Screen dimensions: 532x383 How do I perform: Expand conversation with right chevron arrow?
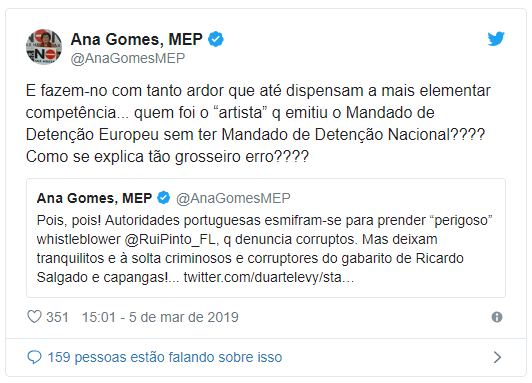pyautogui.click(x=497, y=357)
